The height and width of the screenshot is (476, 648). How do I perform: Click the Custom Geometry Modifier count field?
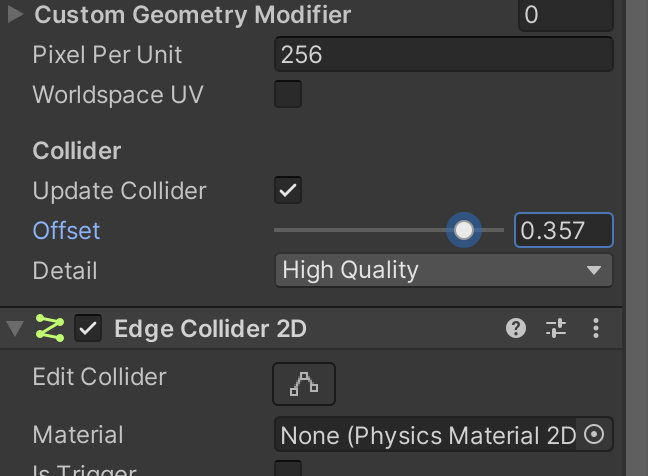[566, 15]
